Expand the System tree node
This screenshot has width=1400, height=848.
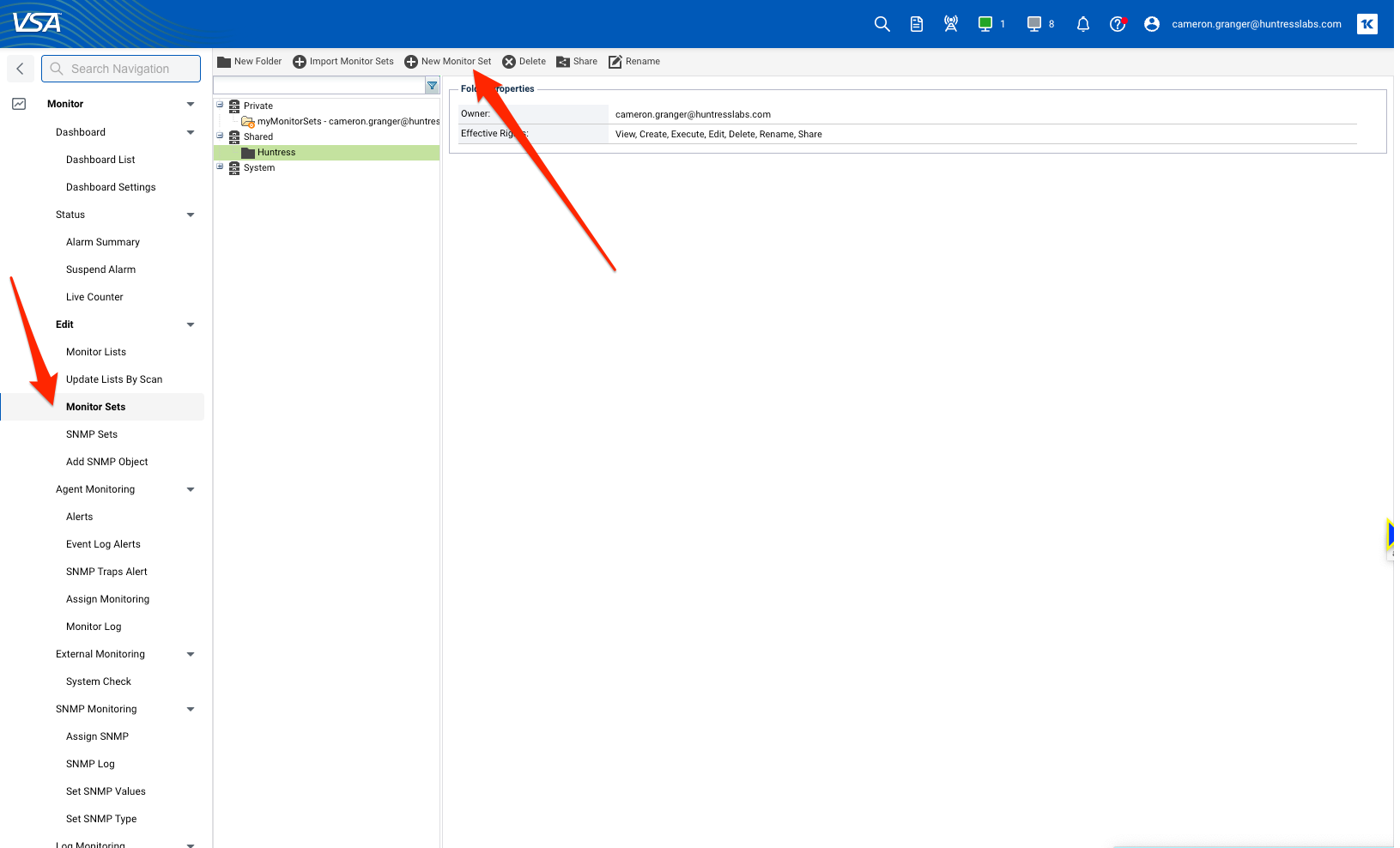(x=221, y=167)
